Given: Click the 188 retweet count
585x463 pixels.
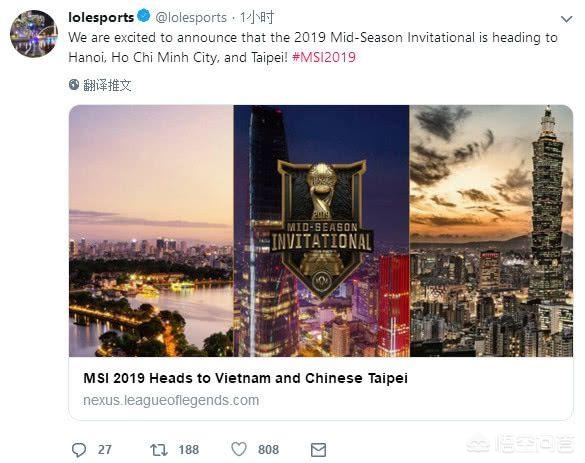Looking at the screenshot, I should click(188, 450).
